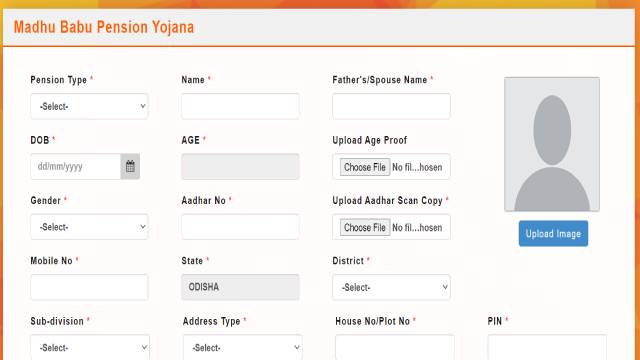Click the Aadhar No input field
Image resolution: width=640 pixels, height=360 pixels.
[x=240, y=227]
